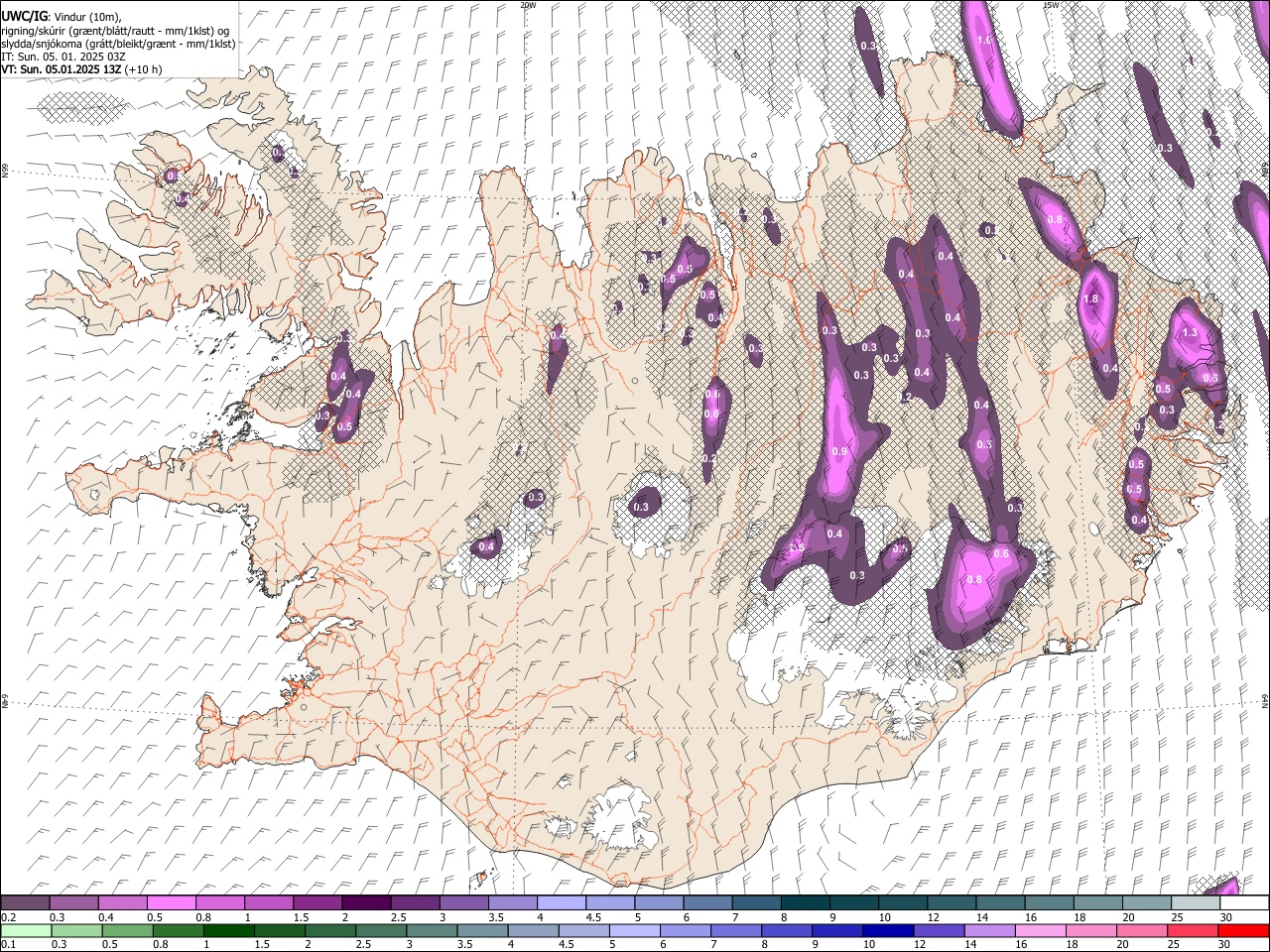Click the 'slydda/snjókoma' legend description line
1270x952 pixels.
118,44
